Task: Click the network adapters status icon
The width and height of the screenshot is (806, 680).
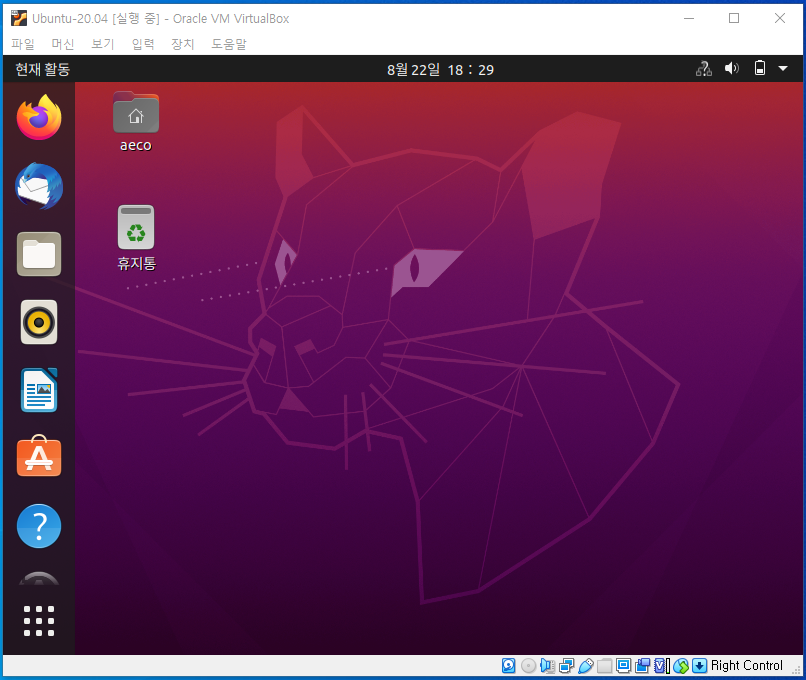Action: point(566,666)
